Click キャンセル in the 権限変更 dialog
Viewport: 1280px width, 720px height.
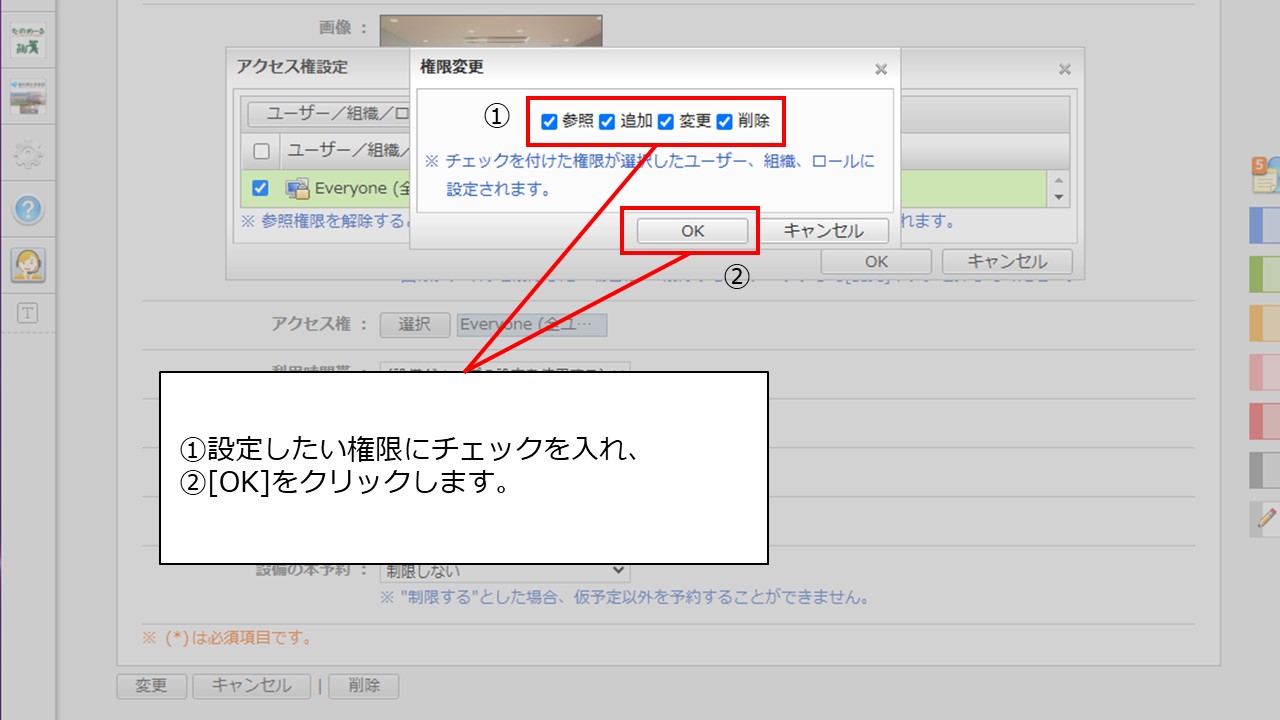823,231
